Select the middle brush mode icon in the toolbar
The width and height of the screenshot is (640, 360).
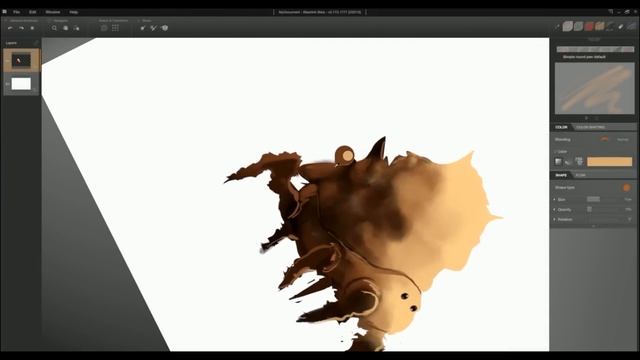pyautogui.click(x=153, y=28)
